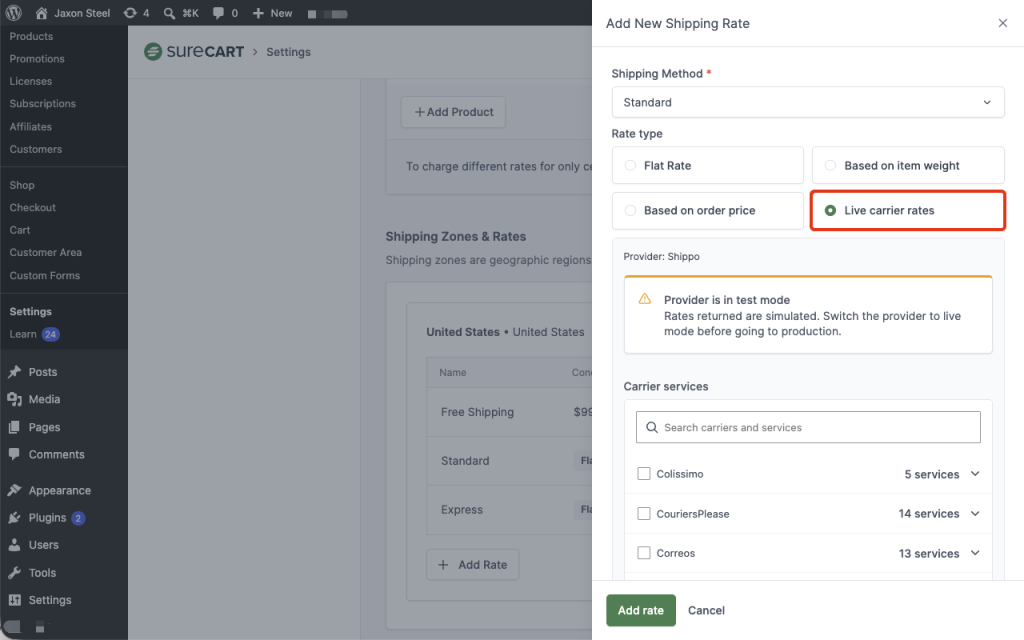The image size is (1024, 640).
Task: Click the search magnifier icon in admin bar
Action: (169, 13)
